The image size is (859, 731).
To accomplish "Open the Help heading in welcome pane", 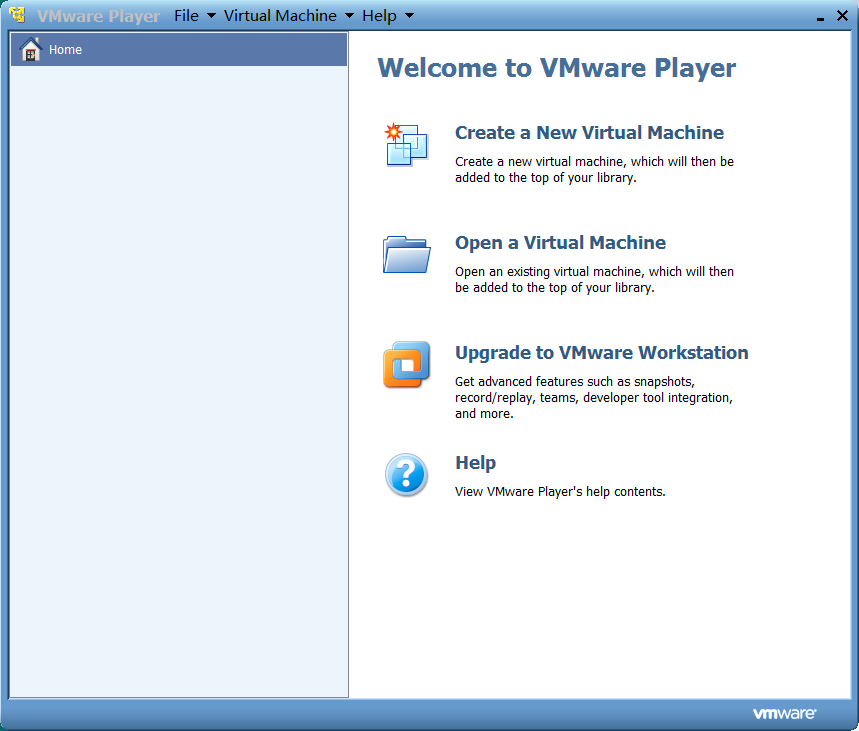I will click(x=475, y=463).
